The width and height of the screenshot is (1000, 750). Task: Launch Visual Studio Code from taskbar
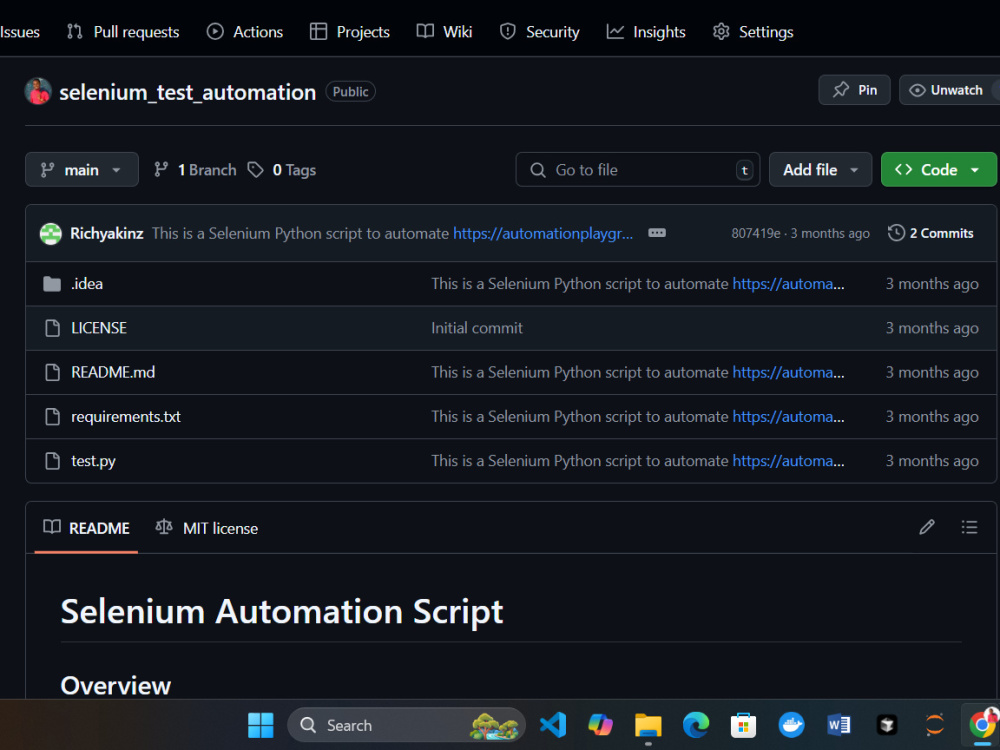pyautogui.click(x=553, y=725)
